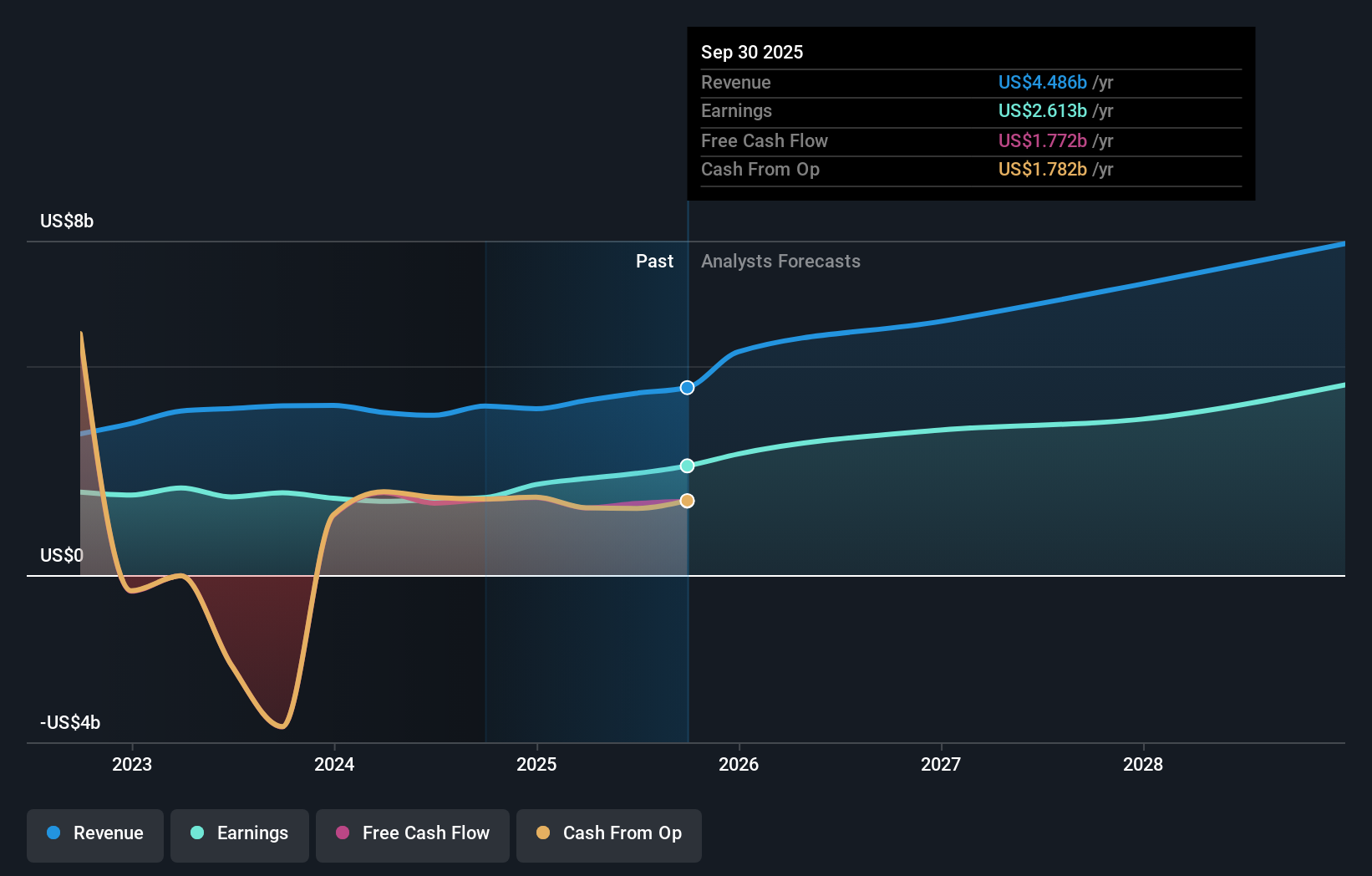Select the 2024 x-axis label

tap(334, 764)
